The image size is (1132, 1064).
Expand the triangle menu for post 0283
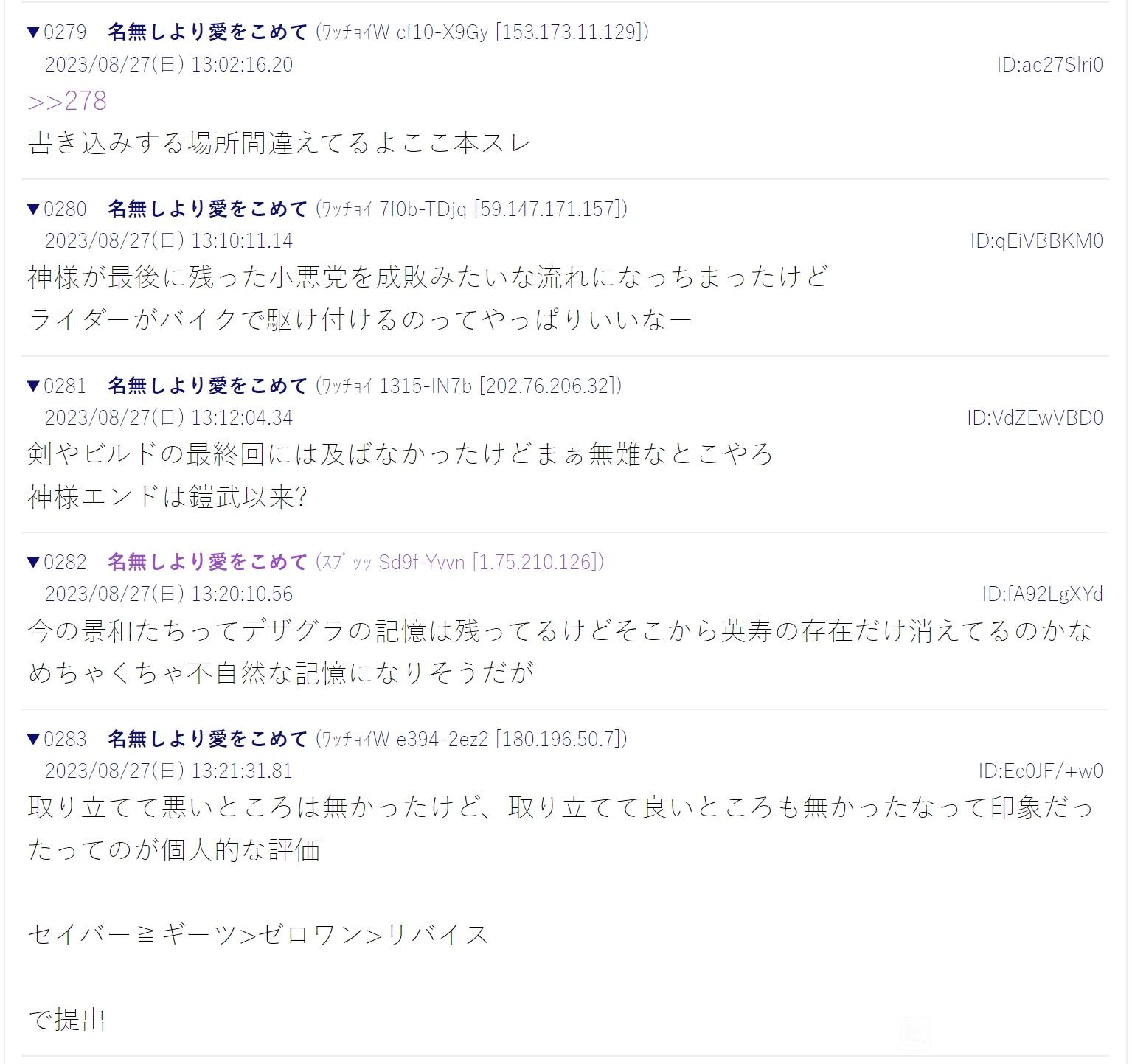pos(33,739)
